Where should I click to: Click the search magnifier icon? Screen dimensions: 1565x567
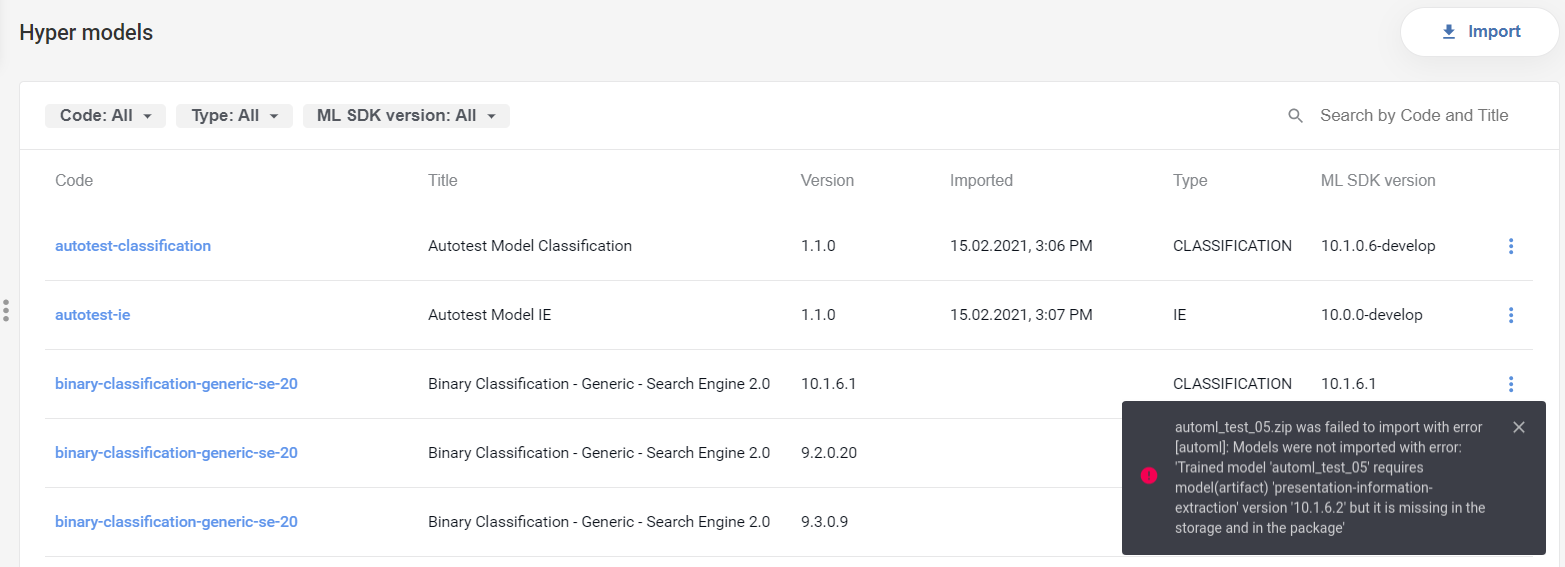pyautogui.click(x=1295, y=116)
